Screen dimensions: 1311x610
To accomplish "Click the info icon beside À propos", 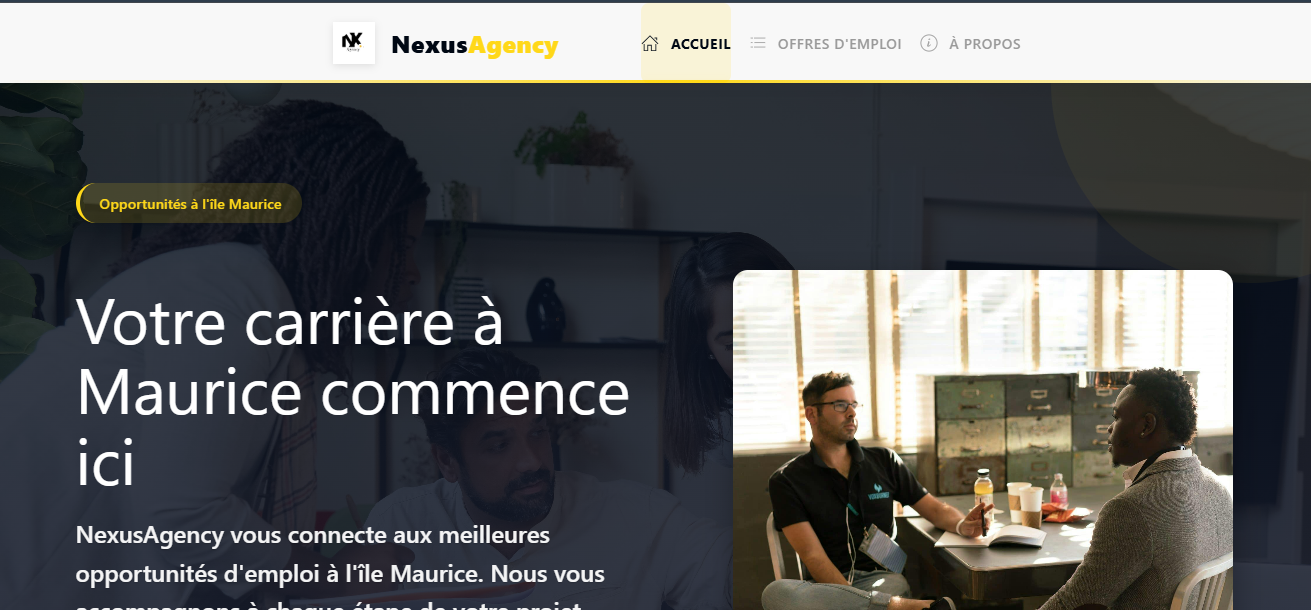I will pos(929,43).
